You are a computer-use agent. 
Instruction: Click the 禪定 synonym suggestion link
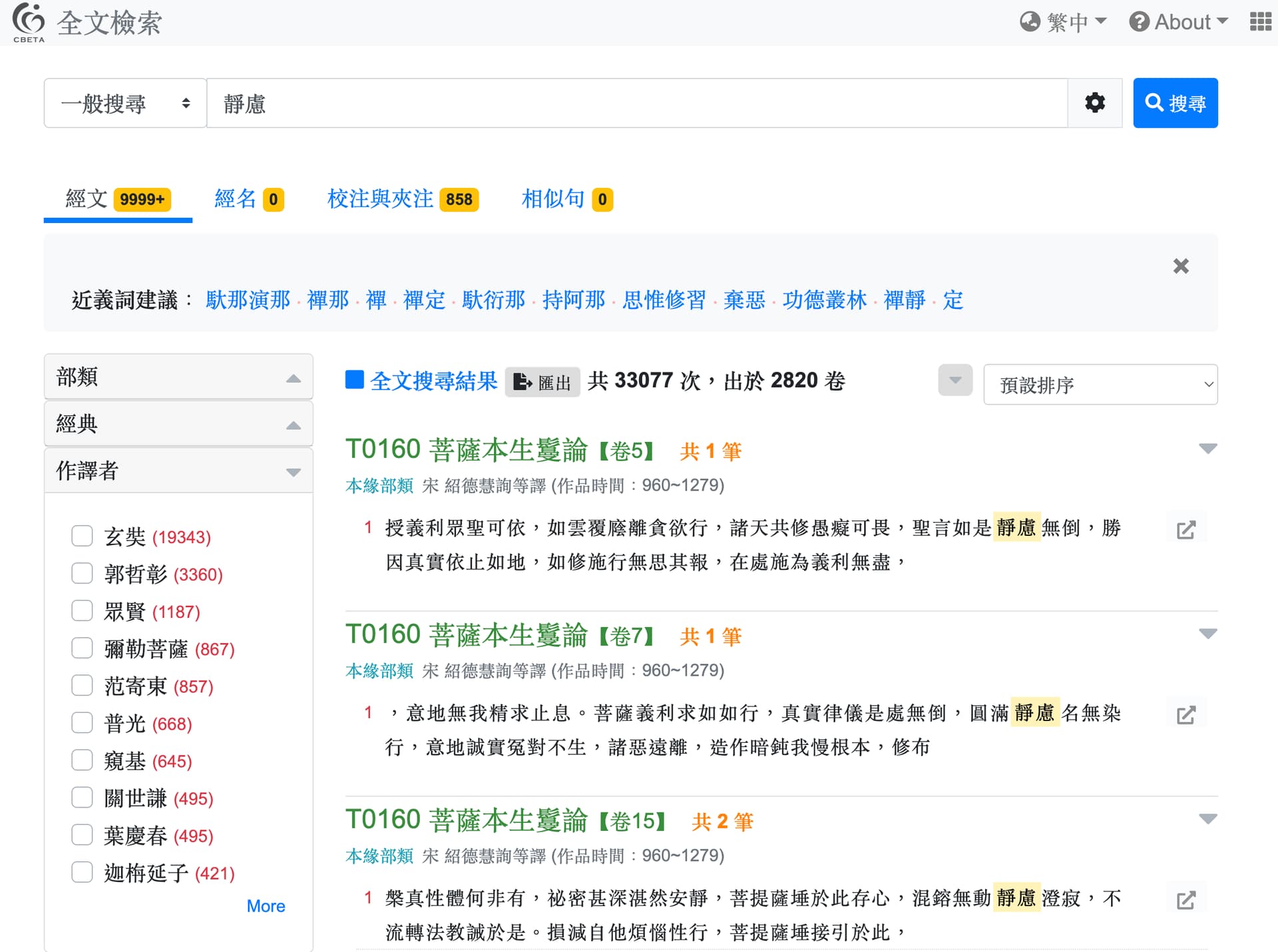click(x=423, y=300)
